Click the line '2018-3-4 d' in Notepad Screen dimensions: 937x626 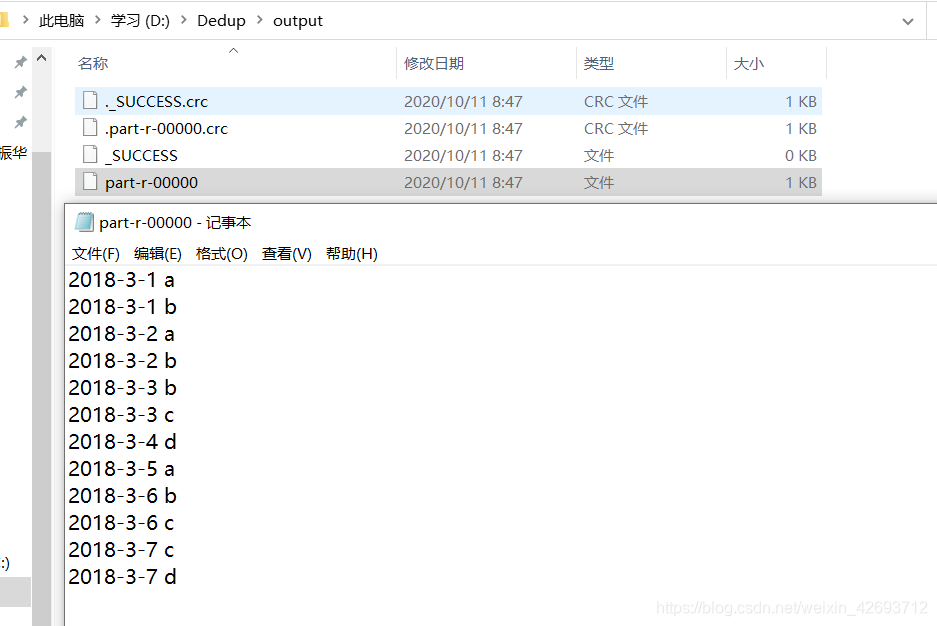pyautogui.click(x=123, y=441)
